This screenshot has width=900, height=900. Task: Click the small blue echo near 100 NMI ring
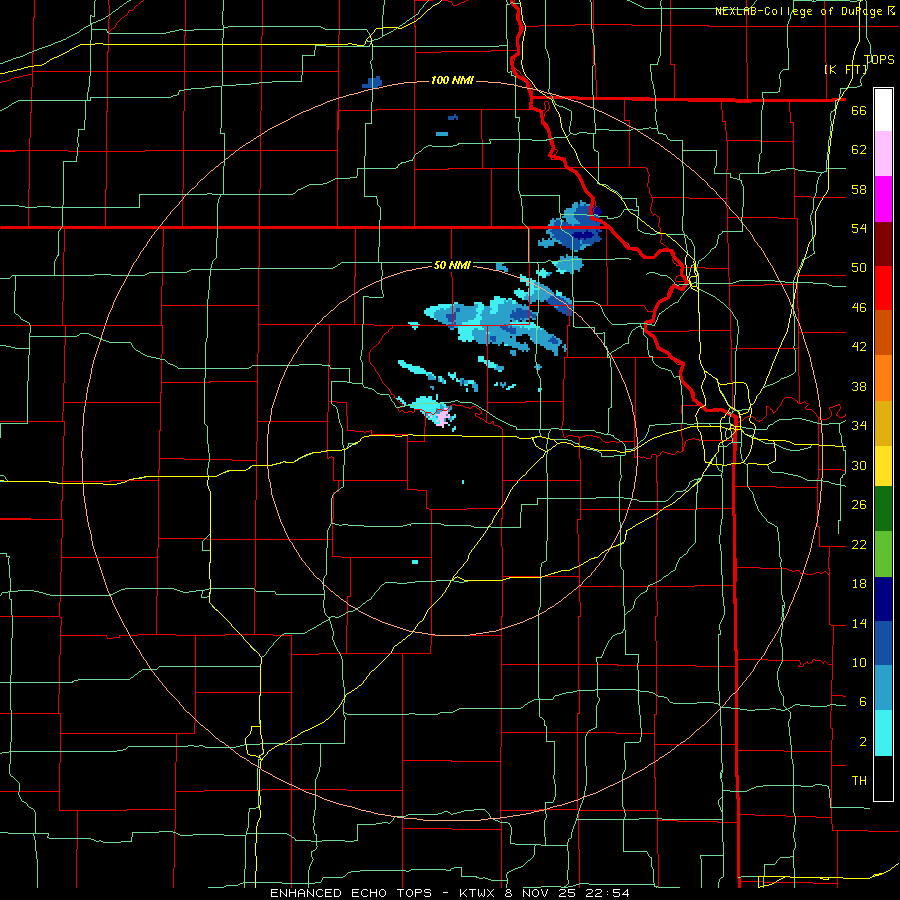373,83
